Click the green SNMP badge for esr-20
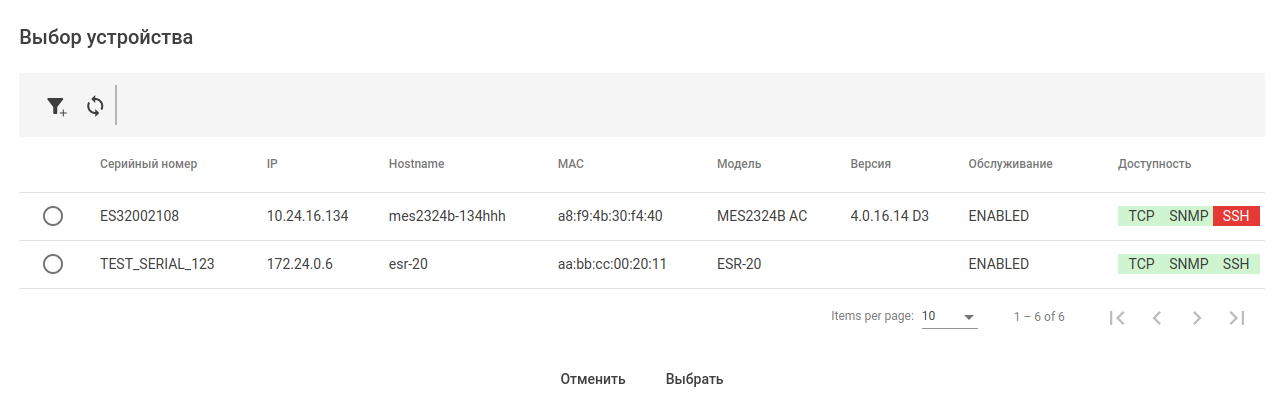The image size is (1284, 407). pos(1188,264)
